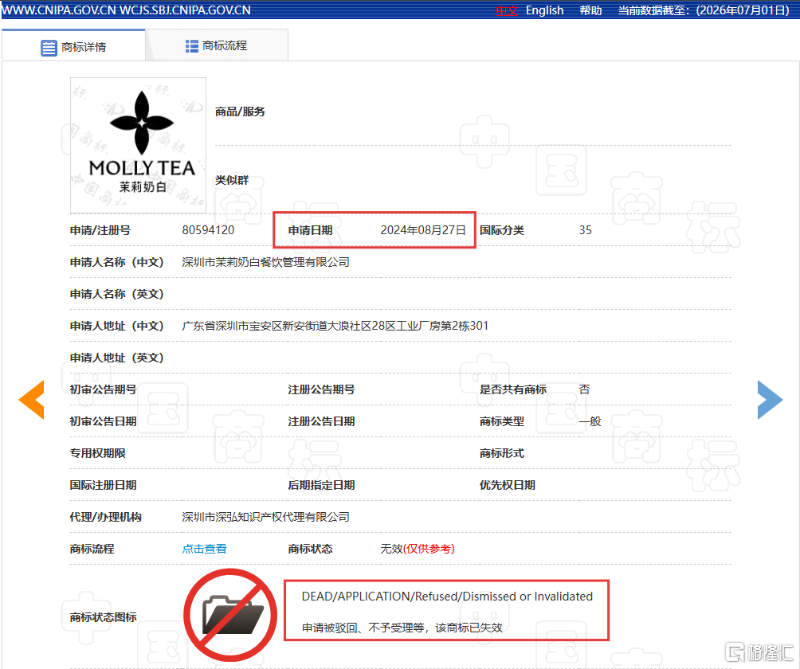800x669 pixels.
Task: Switch to the 商标详情 tab
Action: click(x=73, y=47)
